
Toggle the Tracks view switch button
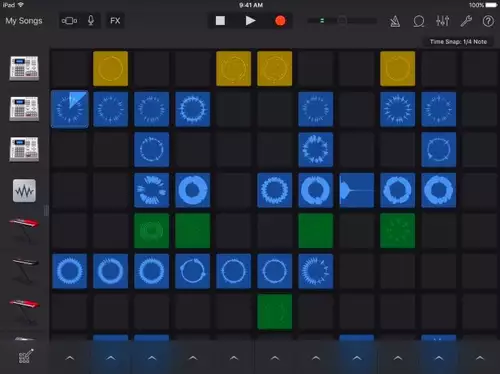tap(69, 21)
